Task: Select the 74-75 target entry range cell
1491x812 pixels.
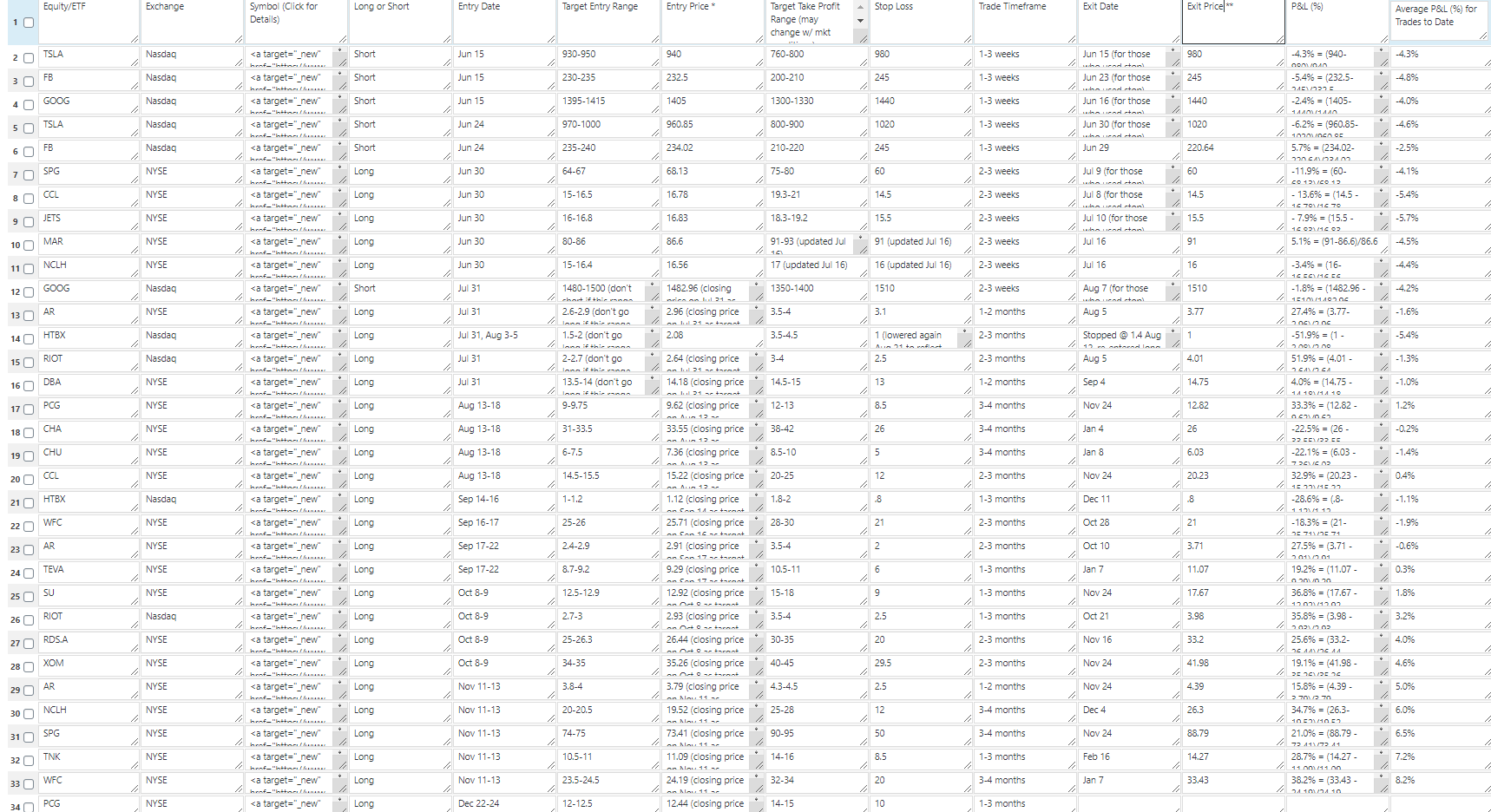Action: 609,737
